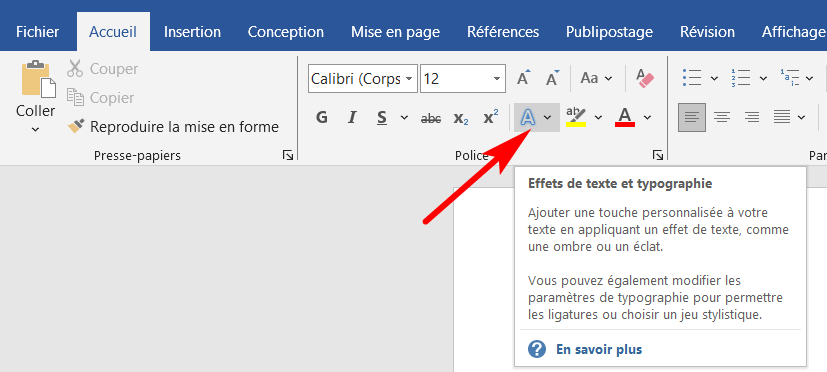Image resolution: width=827 pixels, height=372 pixels.
Task: Increase font size with larger A icon
Action: (x=523, y=79)
